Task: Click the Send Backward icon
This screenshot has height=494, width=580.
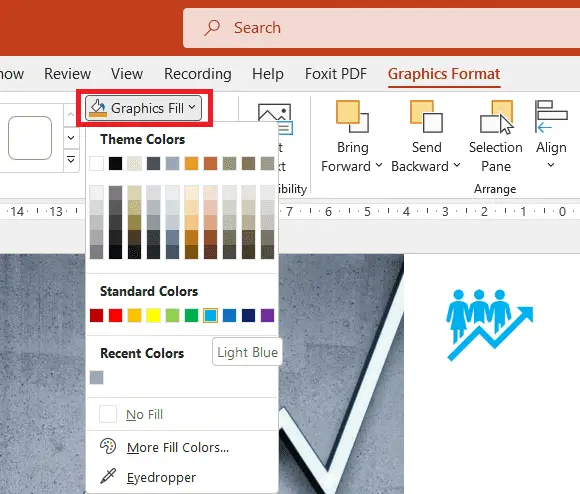Action: coord(426,116)
